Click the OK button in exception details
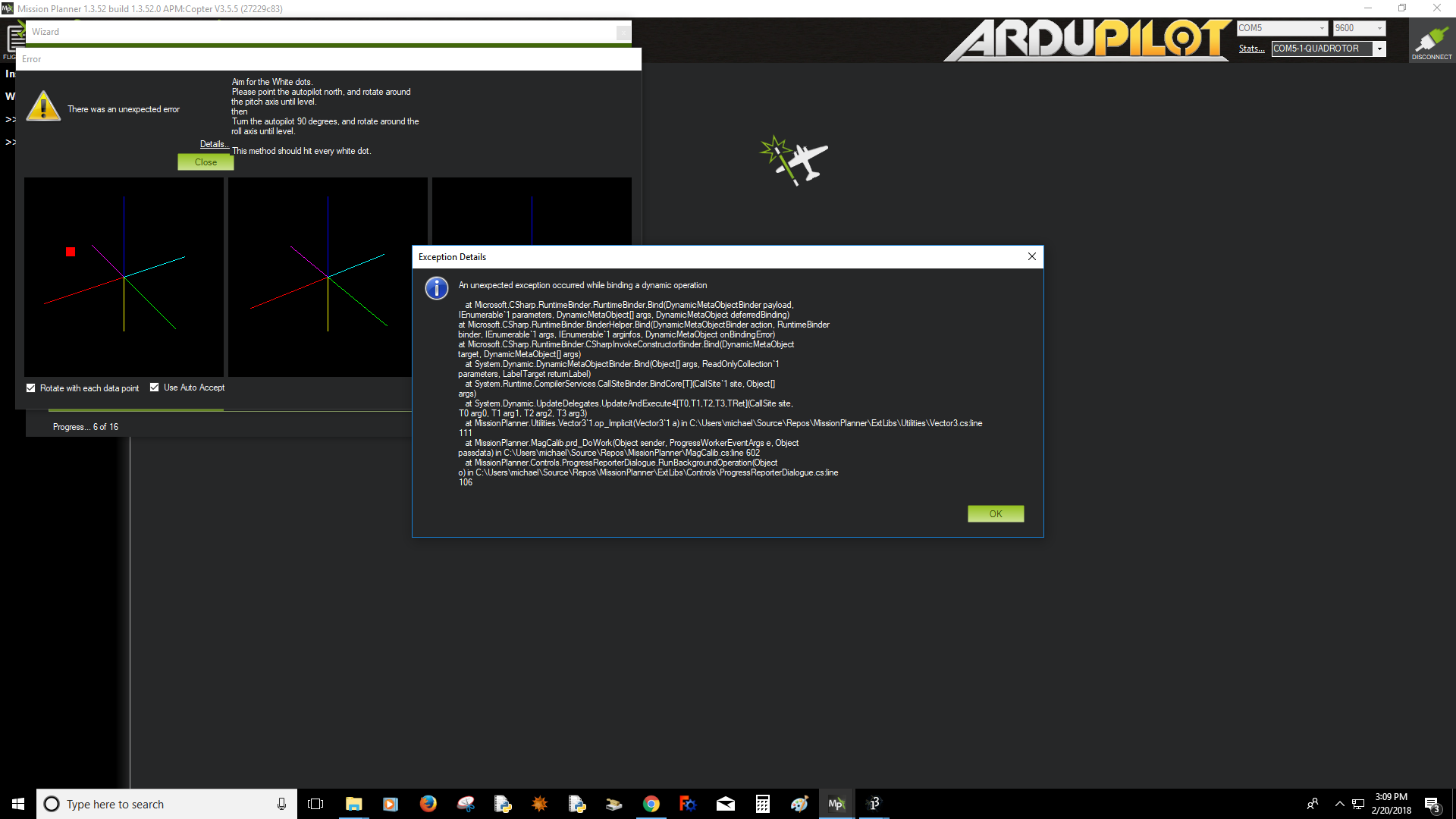This screenshot has height=819, width=1456. point(996,513)
